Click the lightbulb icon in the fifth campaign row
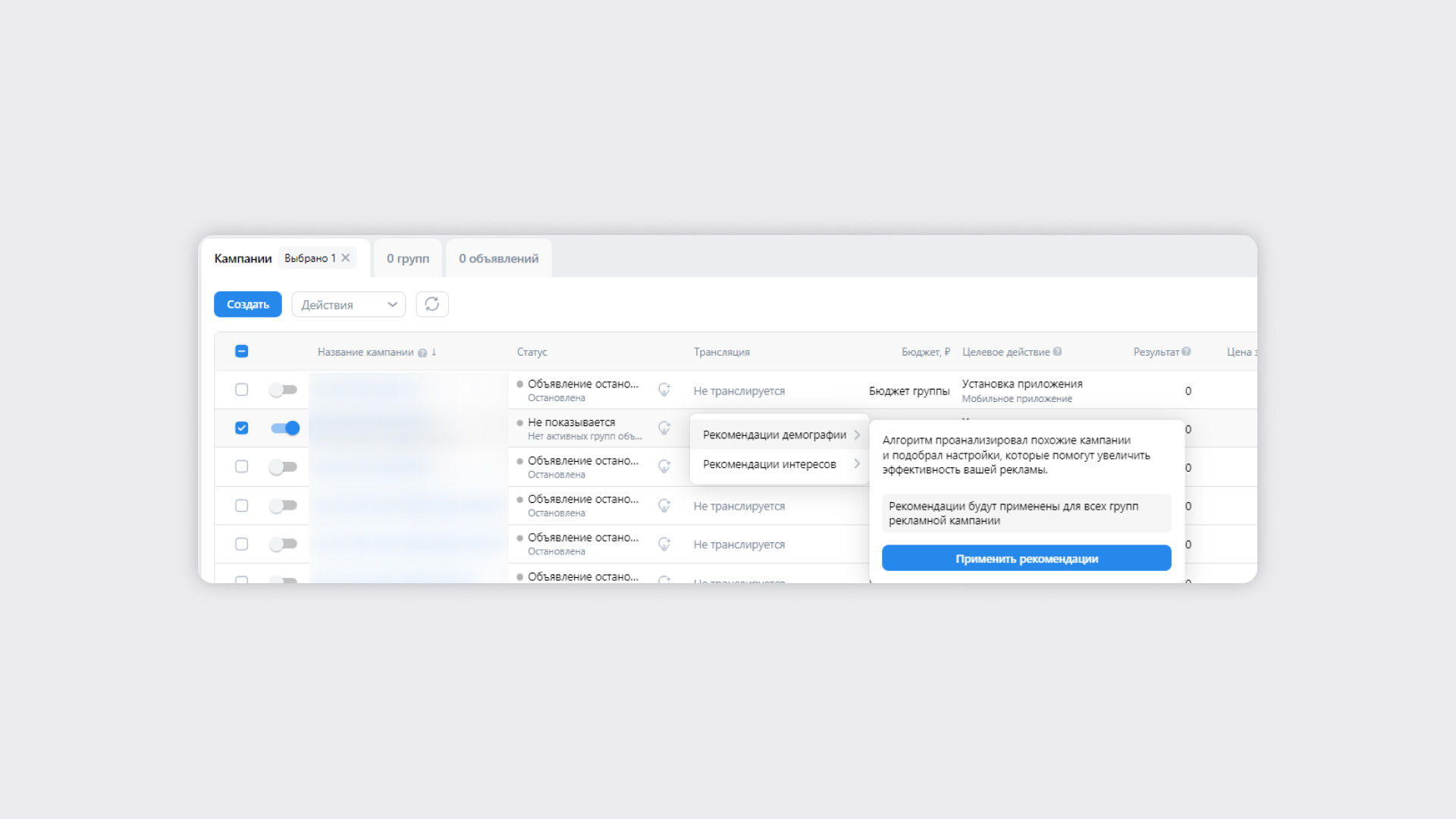 click(664, 544)
